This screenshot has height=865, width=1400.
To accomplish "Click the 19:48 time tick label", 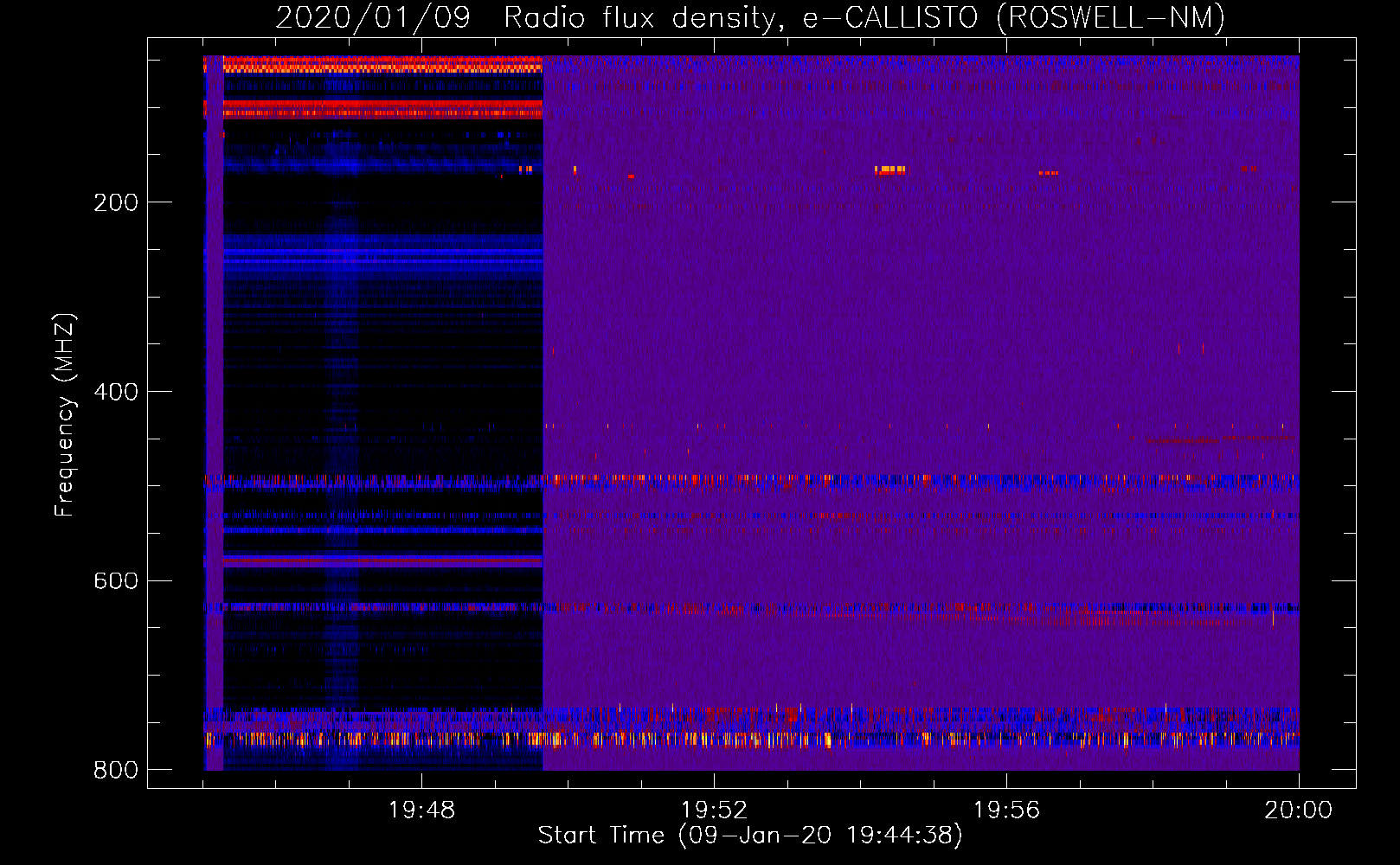I will 421,811.
